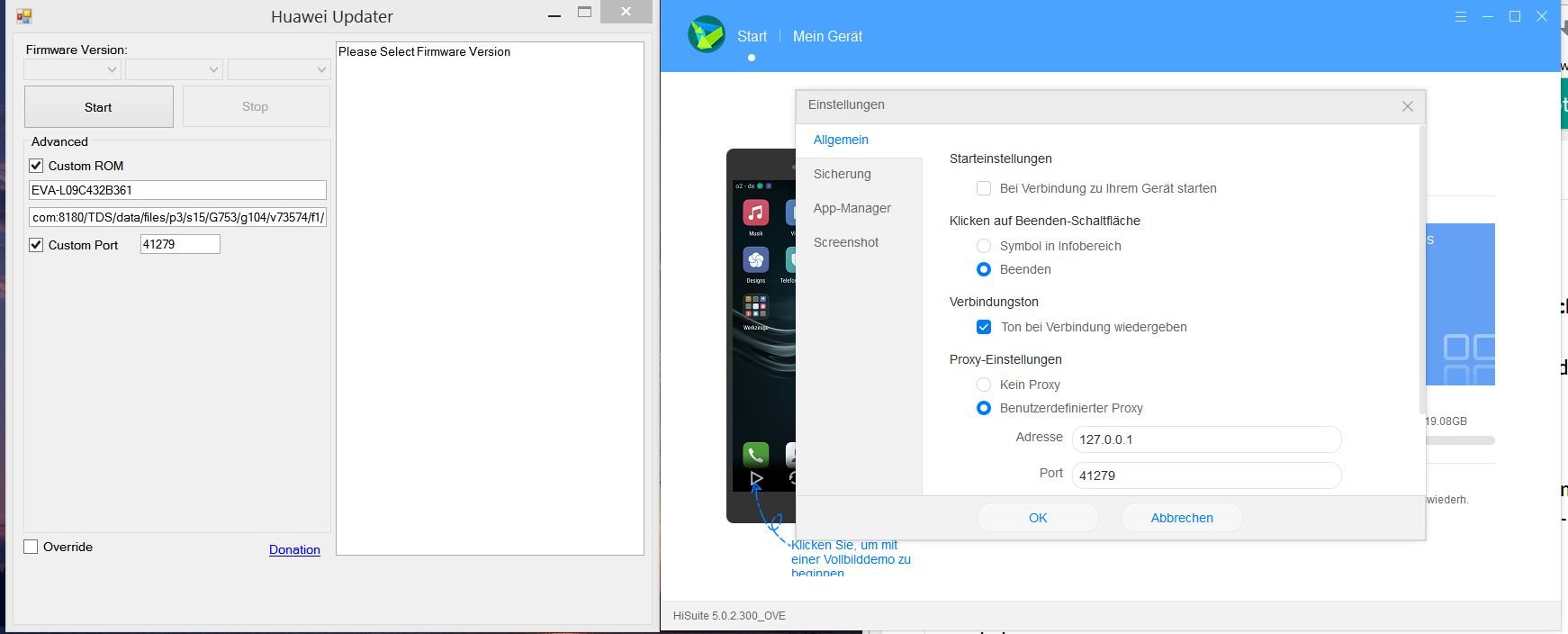Image resolution: width=1568 pixels, height=634 pixels.
Task: Open the HiSuite hamburger menu icon
Action: 1460,17
